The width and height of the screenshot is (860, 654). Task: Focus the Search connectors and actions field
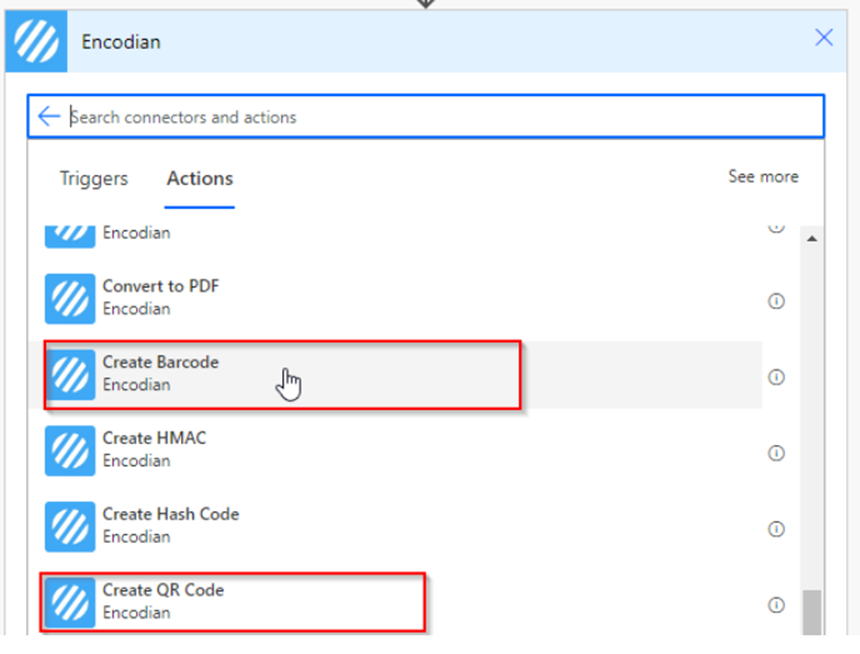click(440, 117)
